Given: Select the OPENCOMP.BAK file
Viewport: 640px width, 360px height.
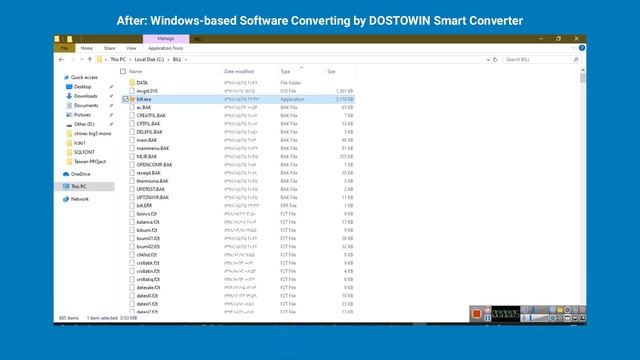Looking at the screenshot, I should click(x=154, y=164).
